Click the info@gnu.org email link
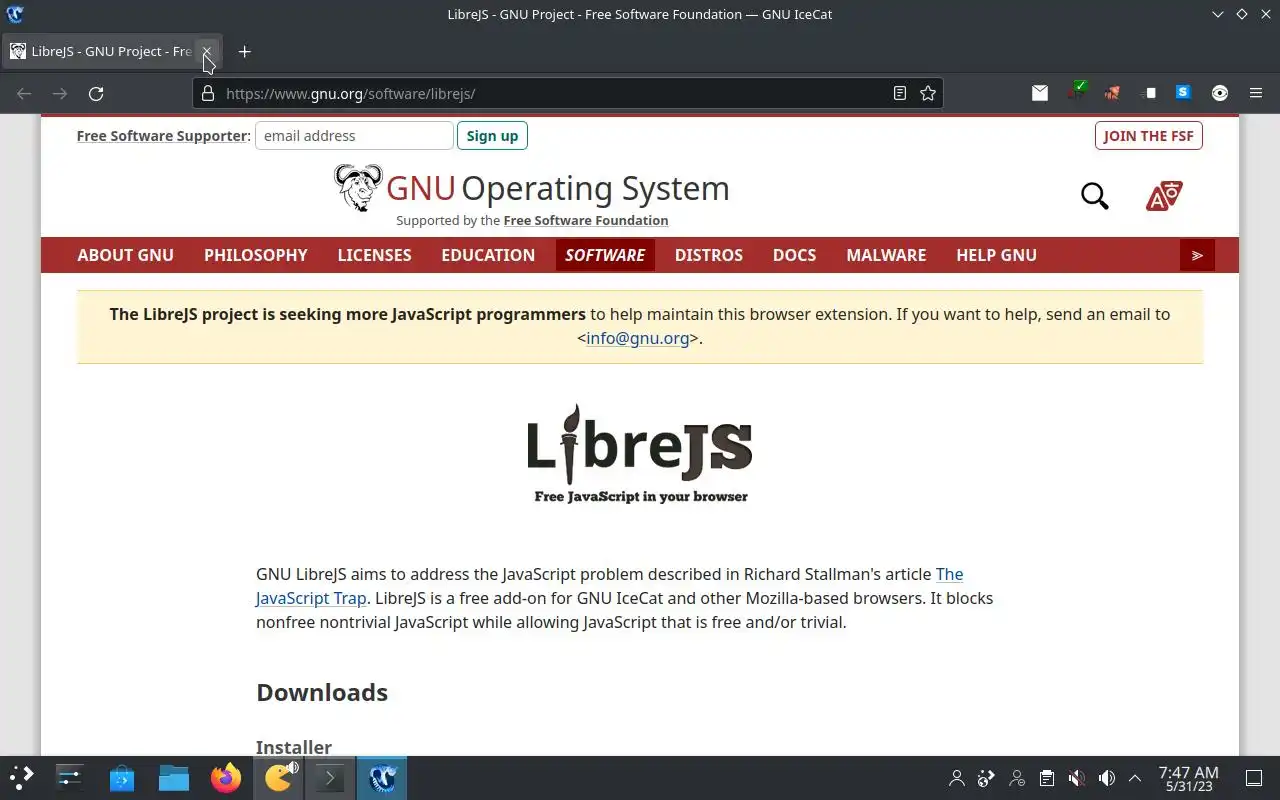1280x800 pixels. [638, 338]
